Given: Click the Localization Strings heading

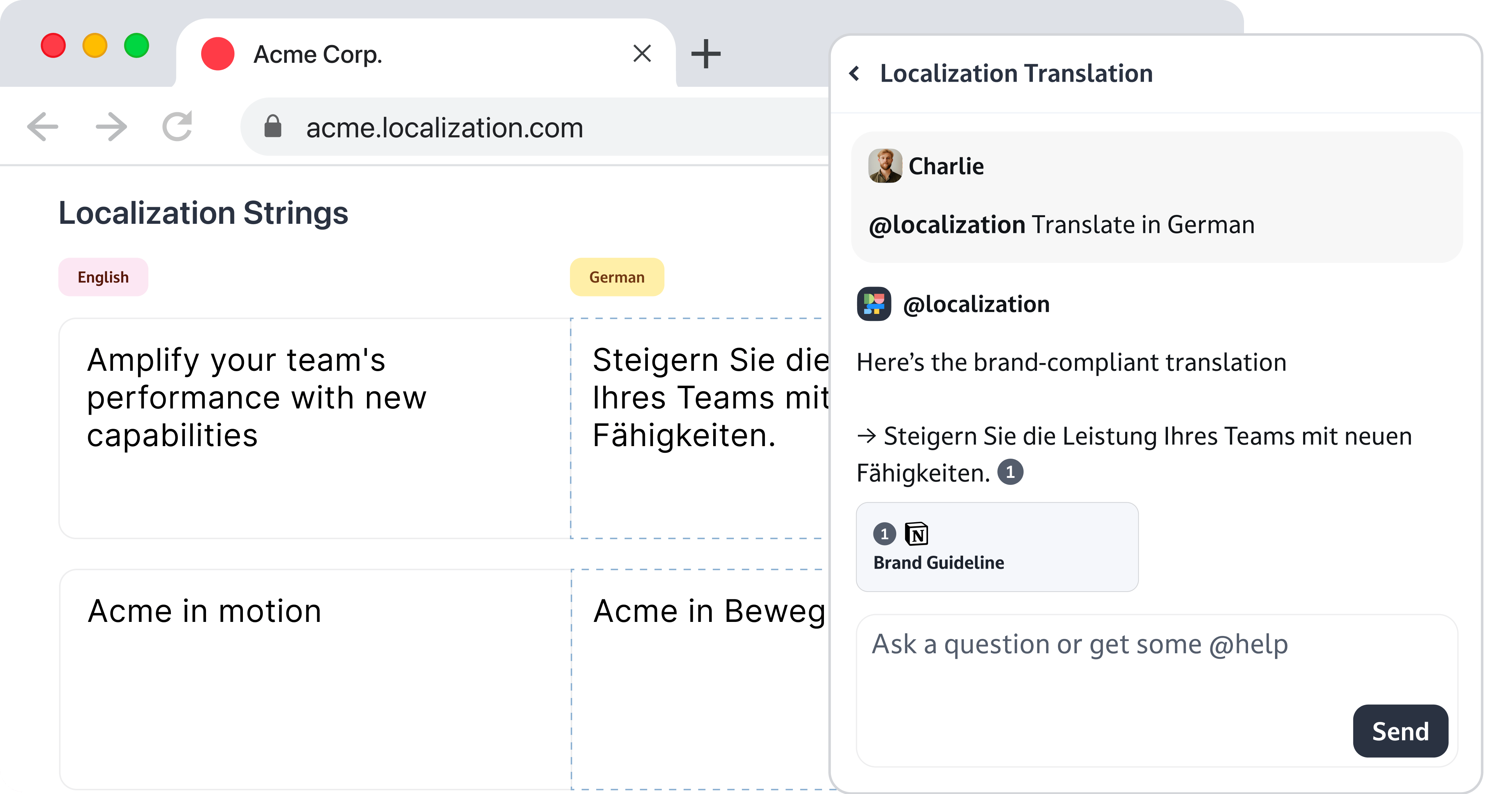Looking at the screenshot, I should click(204, 213).
